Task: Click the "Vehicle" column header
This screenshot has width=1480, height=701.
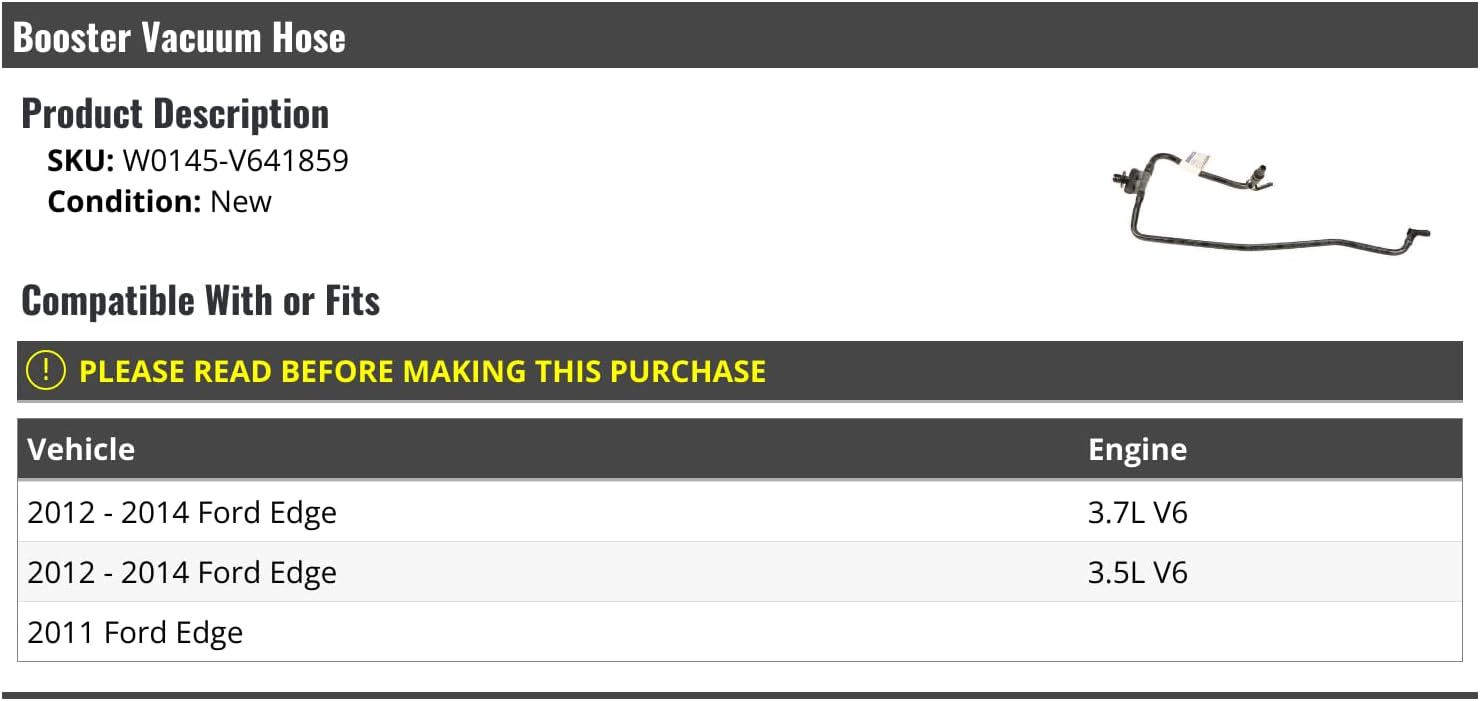Action: (x=81, y=449)
